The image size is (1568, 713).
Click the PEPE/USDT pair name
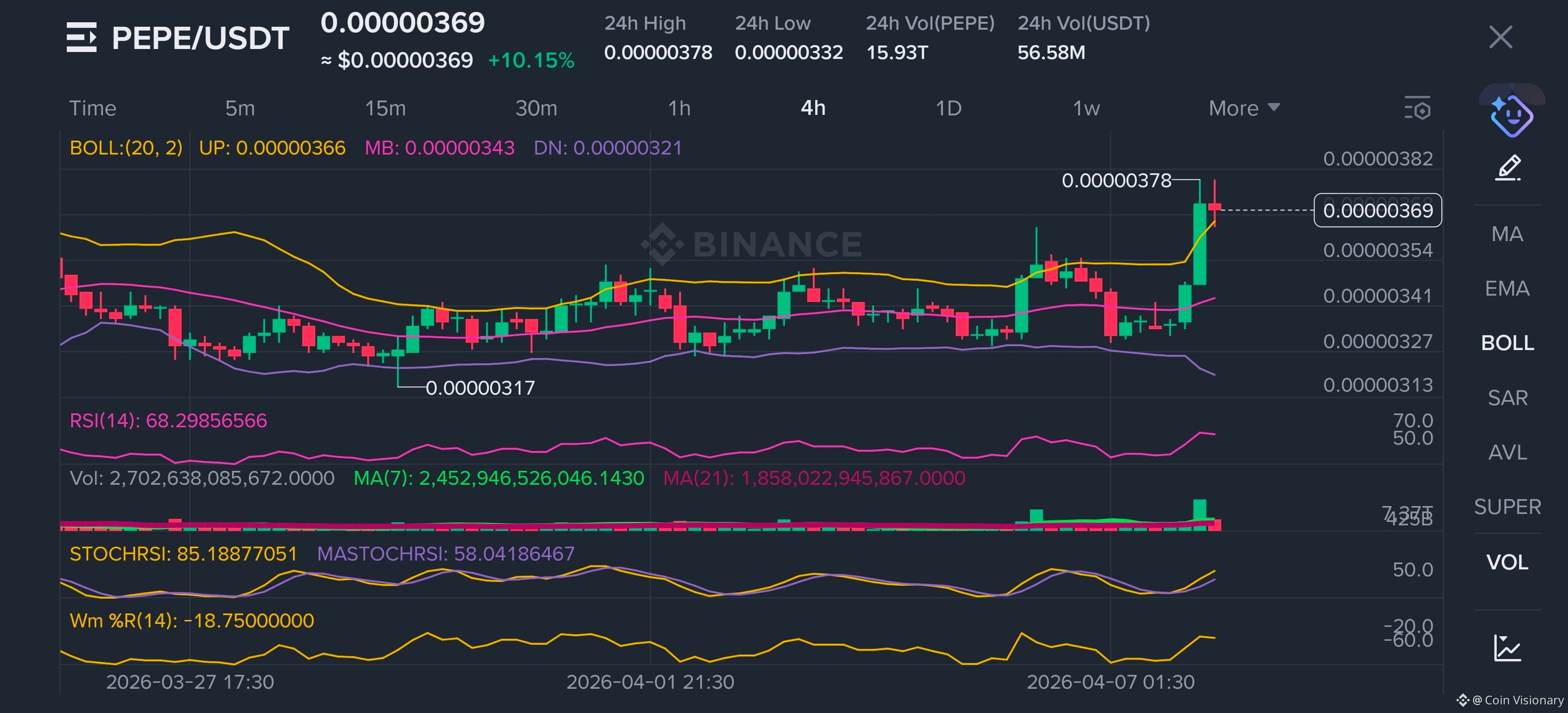point(200,38)
